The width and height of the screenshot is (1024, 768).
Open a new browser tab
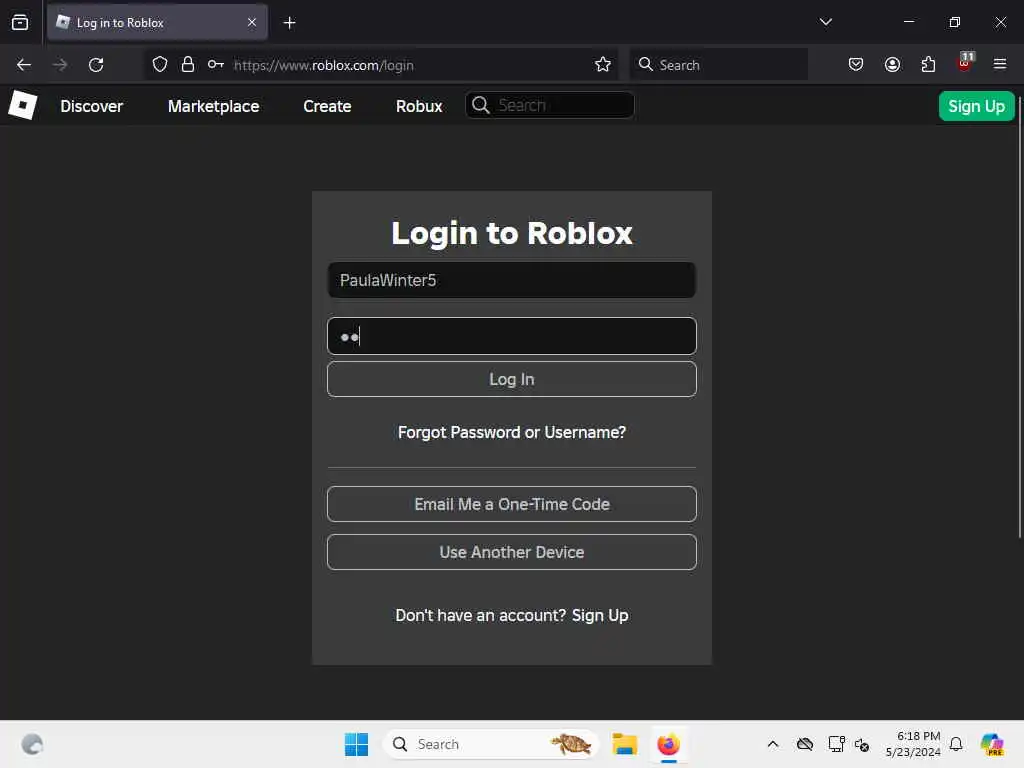click(289, 23)
